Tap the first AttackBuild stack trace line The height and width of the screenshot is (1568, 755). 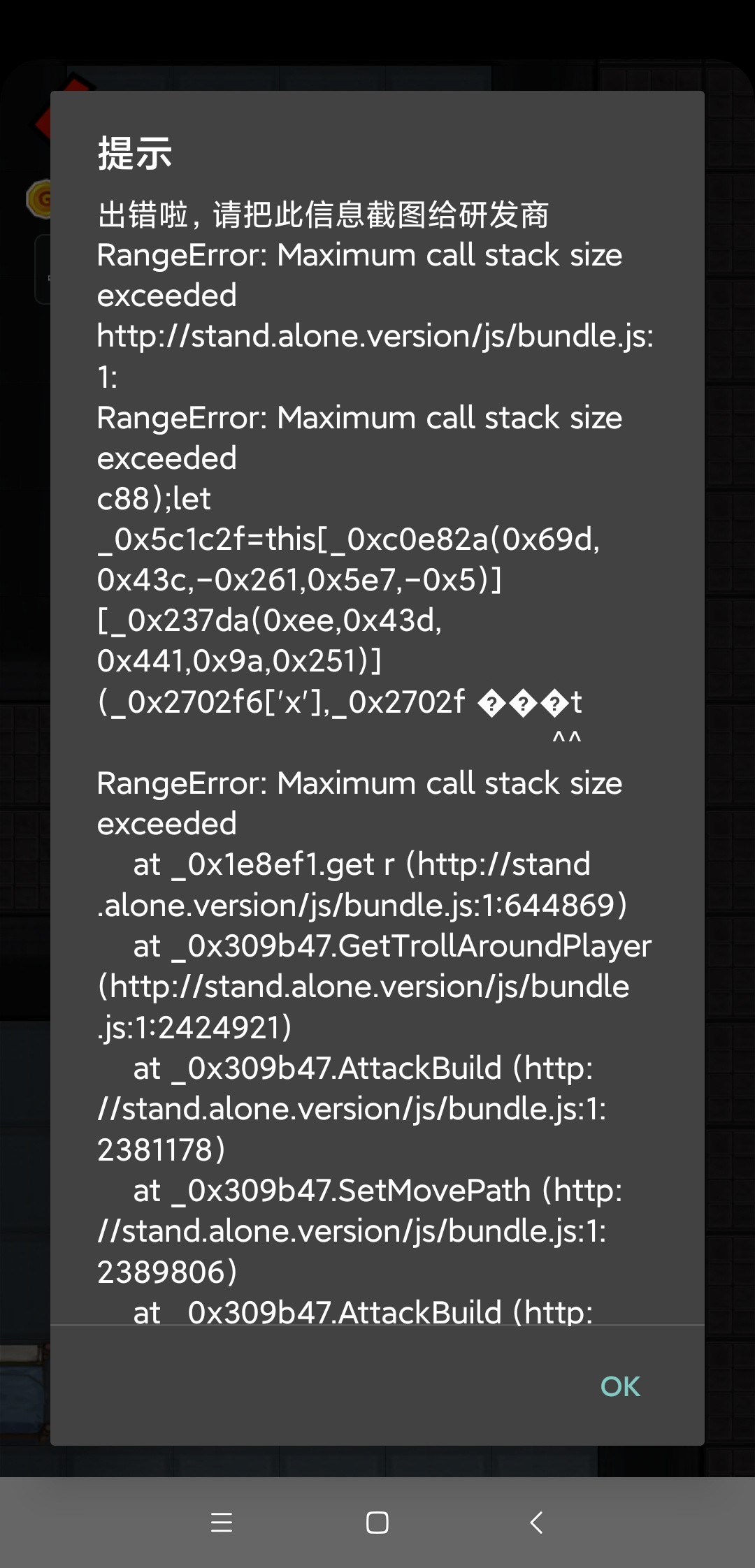tap(352, 1109)
